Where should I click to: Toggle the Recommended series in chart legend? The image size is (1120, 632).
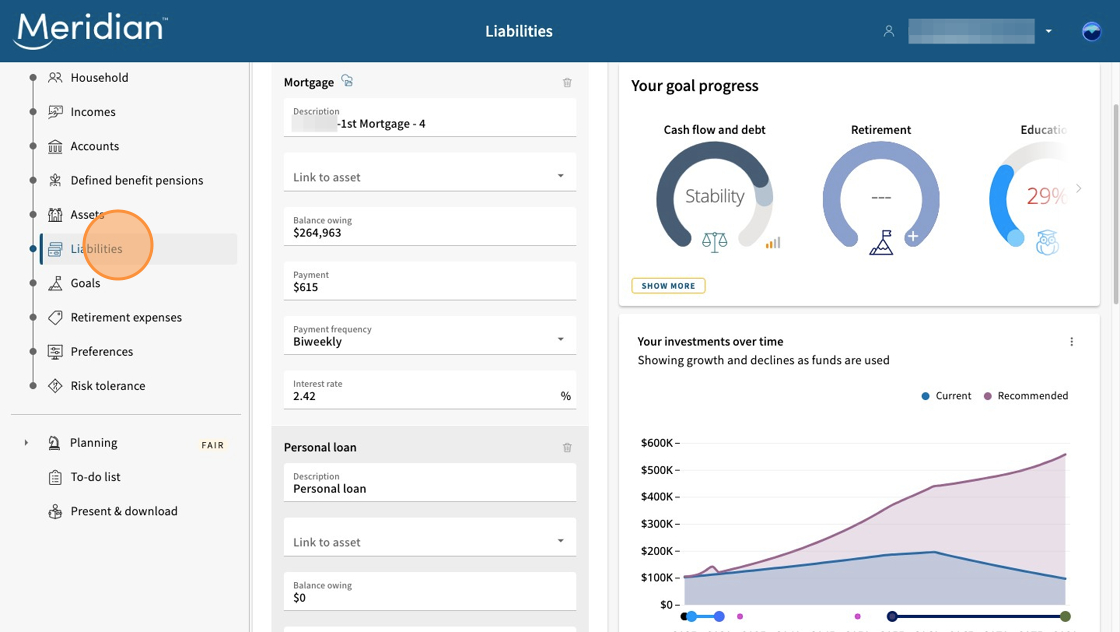click(1026, 396)
